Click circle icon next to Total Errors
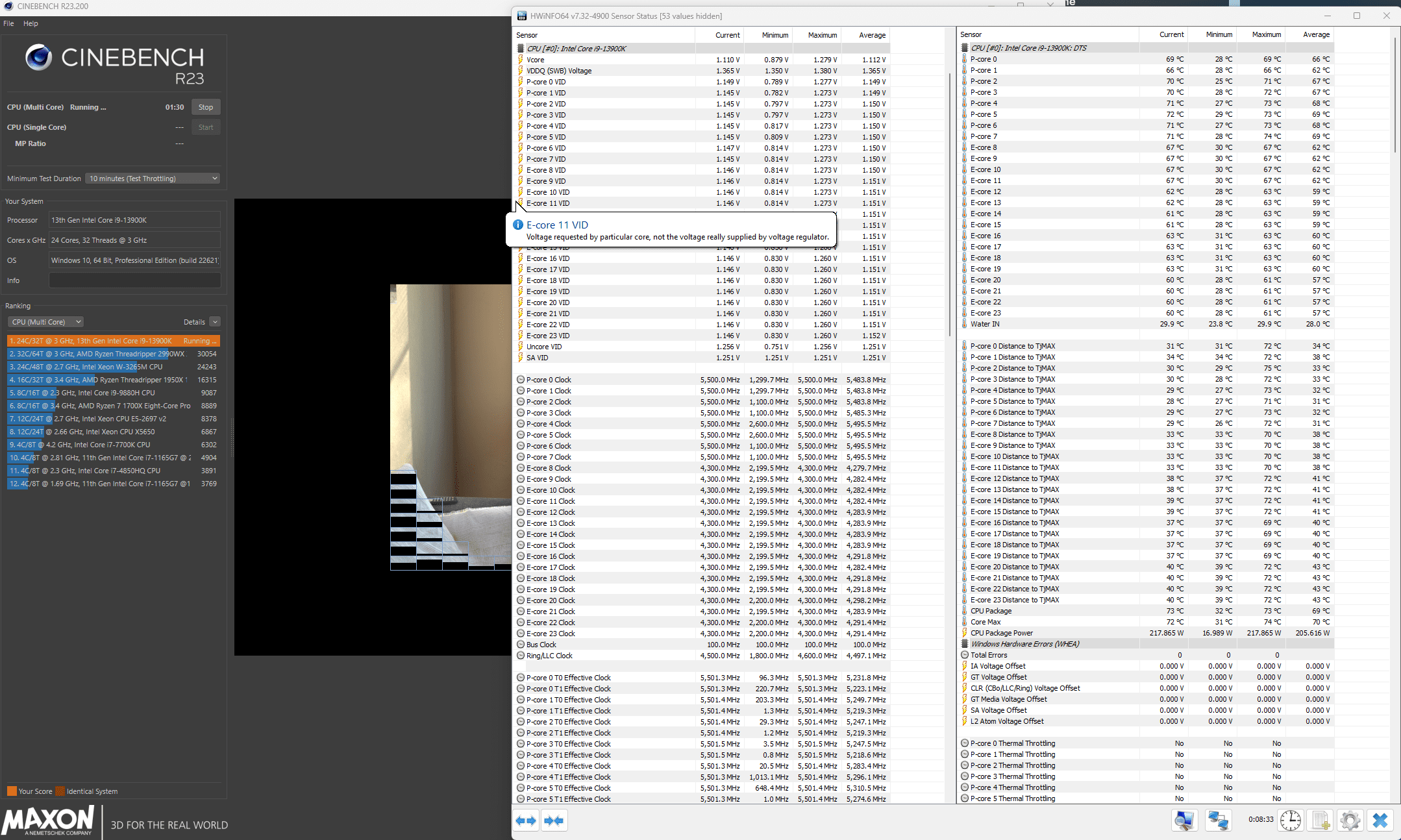Image resolution: width=1401 pixels, height=840 pixels. [964, 655]
